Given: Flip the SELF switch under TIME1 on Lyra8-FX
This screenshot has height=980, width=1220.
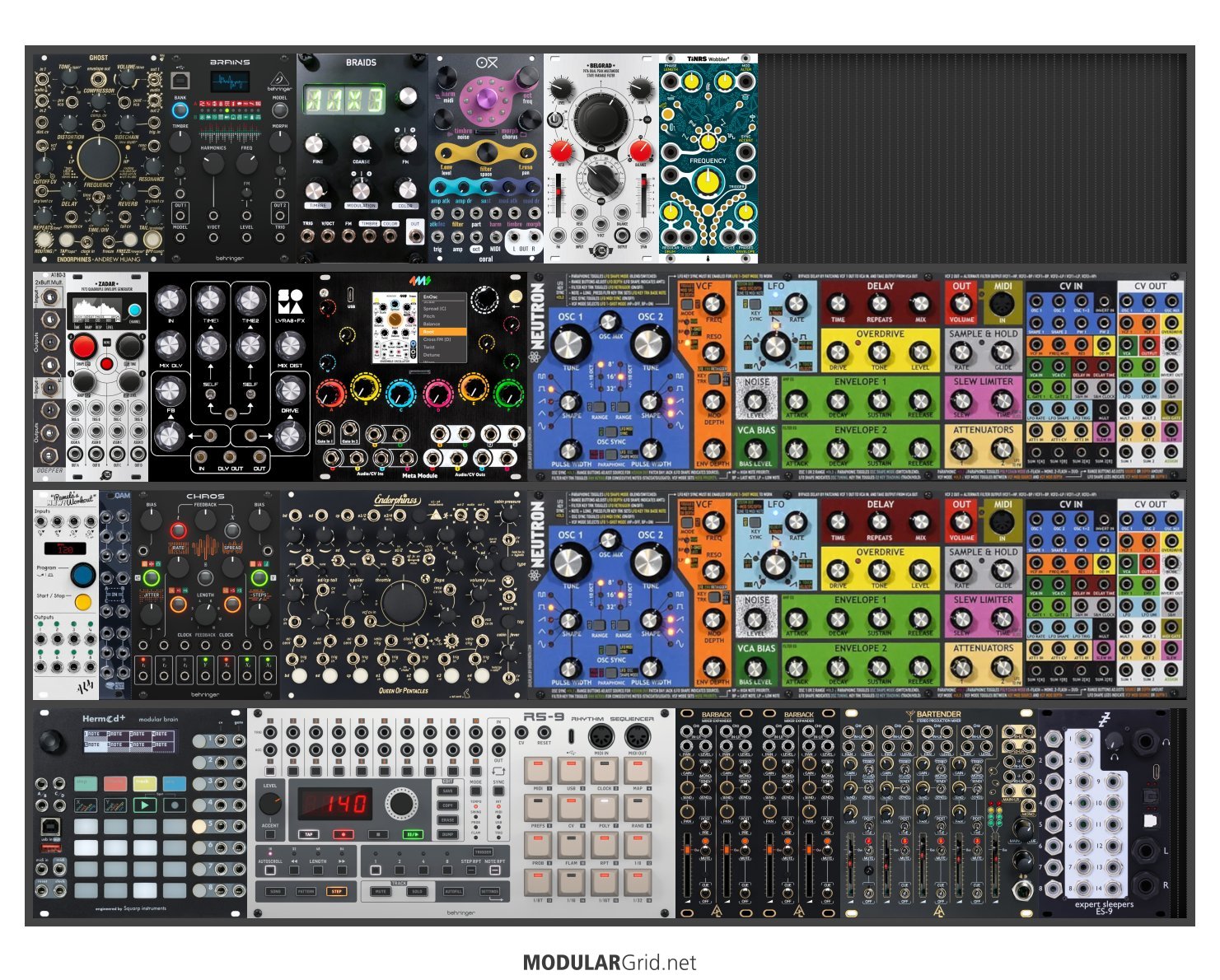Looking at the screenshot, I should click(210, 394).
